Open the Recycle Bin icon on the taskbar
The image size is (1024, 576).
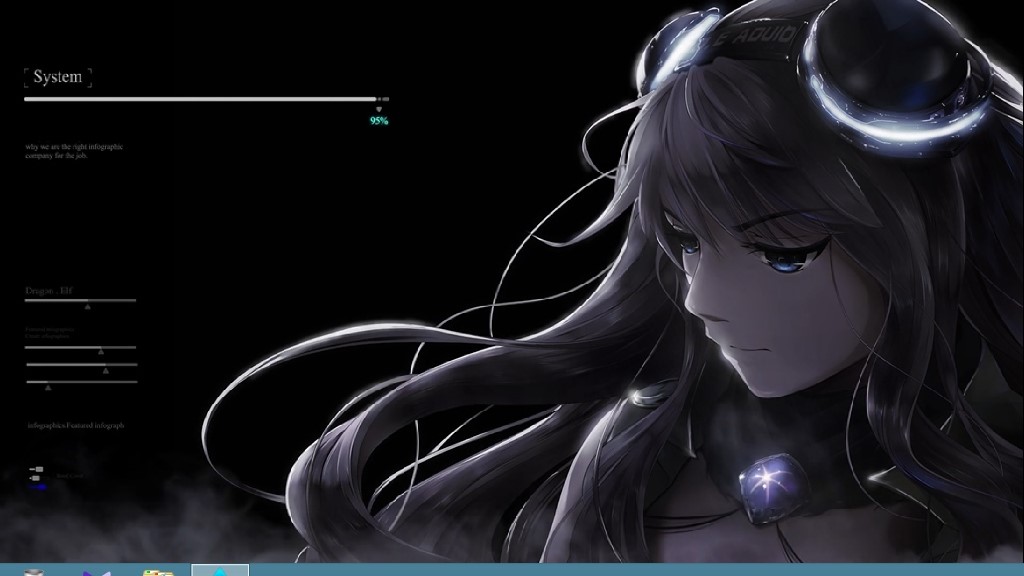[x=34, y=572]
